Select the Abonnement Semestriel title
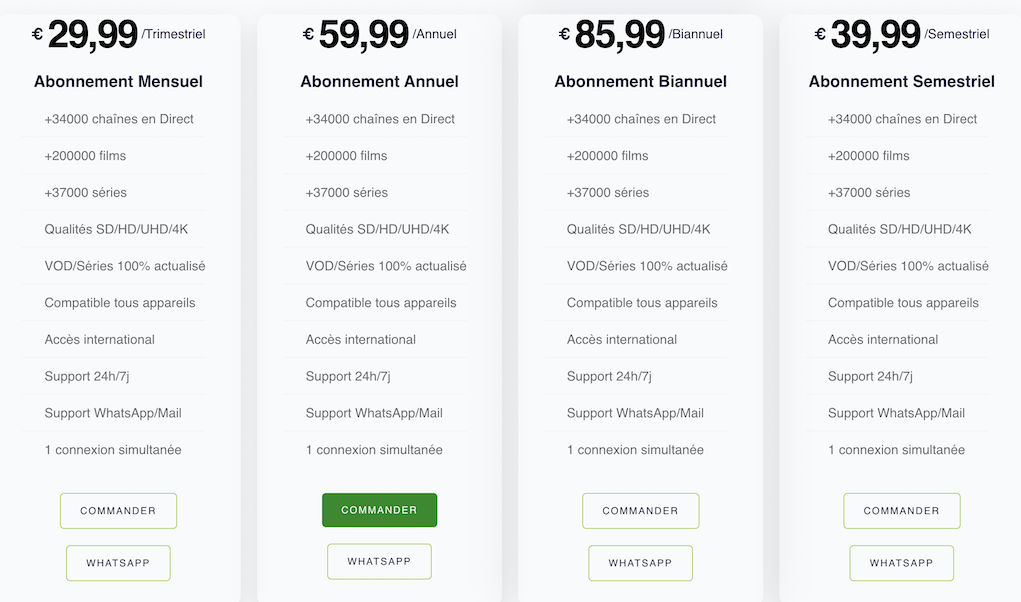 (901, 82)
